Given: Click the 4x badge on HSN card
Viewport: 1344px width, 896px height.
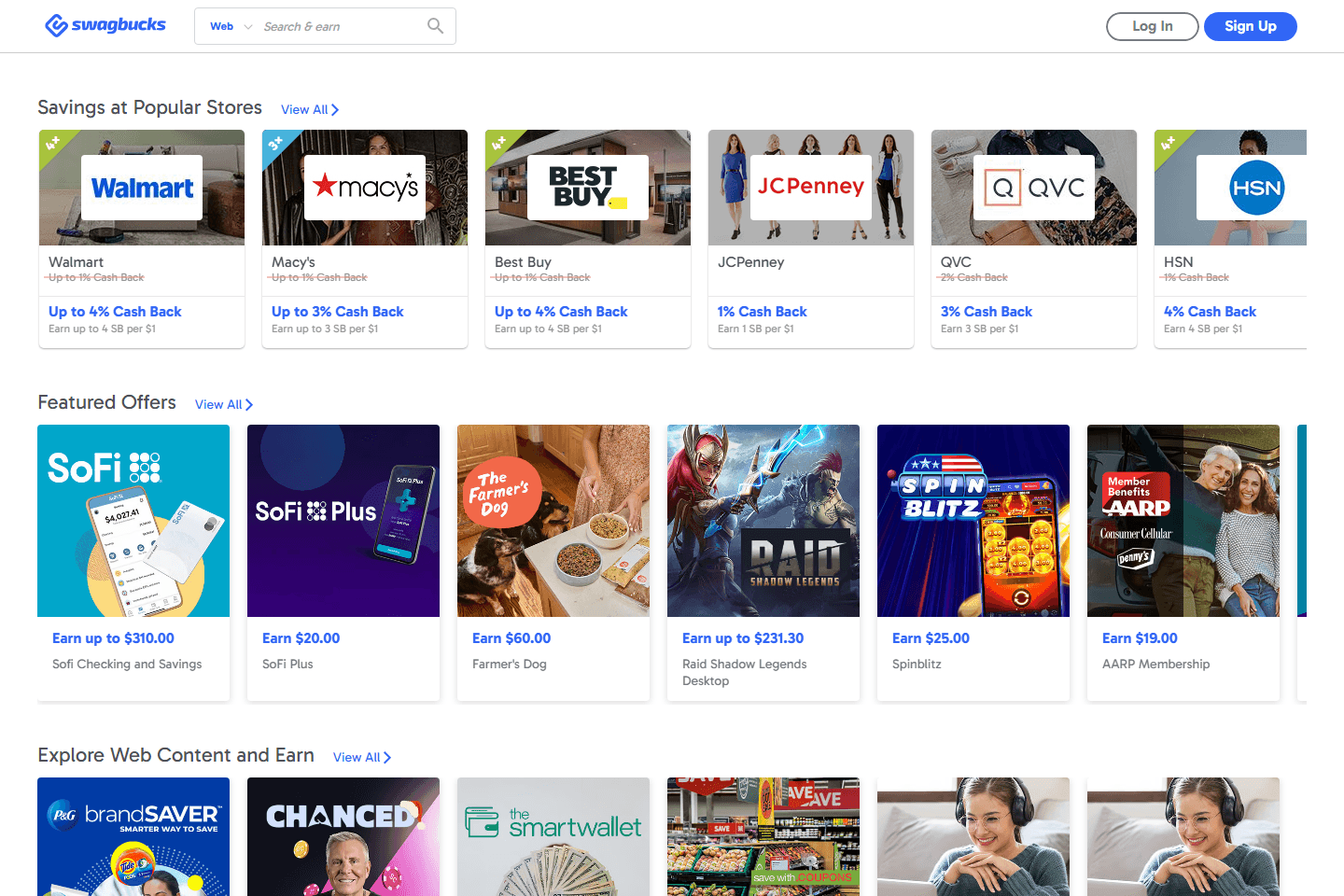Looking at the screenshot, I should pyautogui.click(x=1168, y=143).
